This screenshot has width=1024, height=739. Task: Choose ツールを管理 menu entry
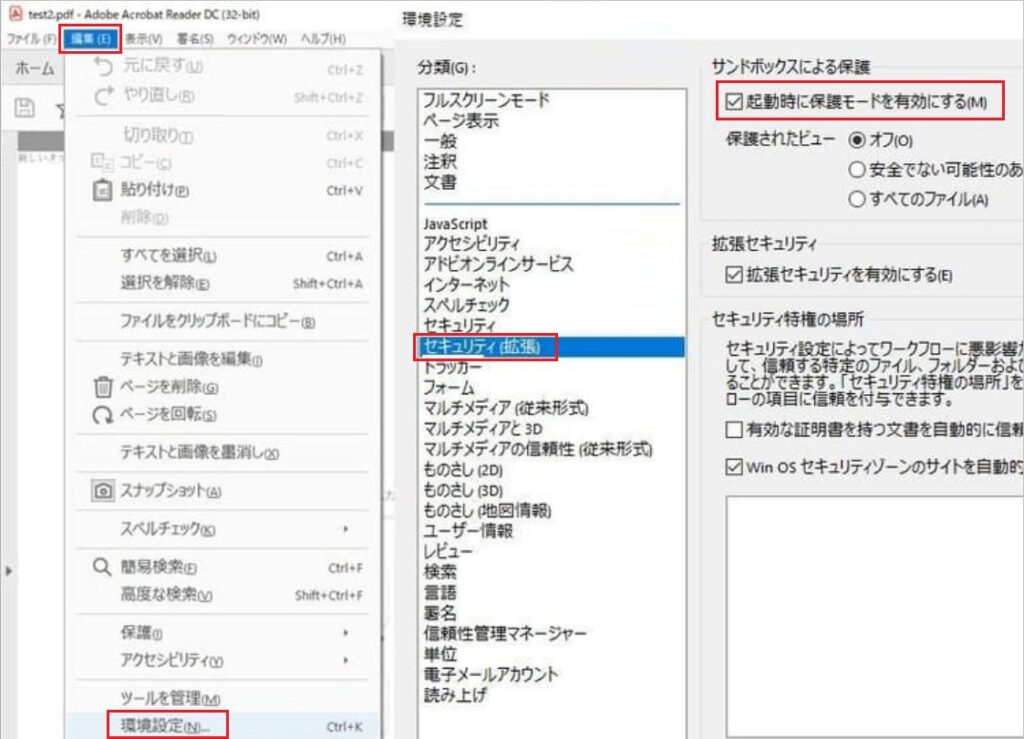[x=222, y=699]
